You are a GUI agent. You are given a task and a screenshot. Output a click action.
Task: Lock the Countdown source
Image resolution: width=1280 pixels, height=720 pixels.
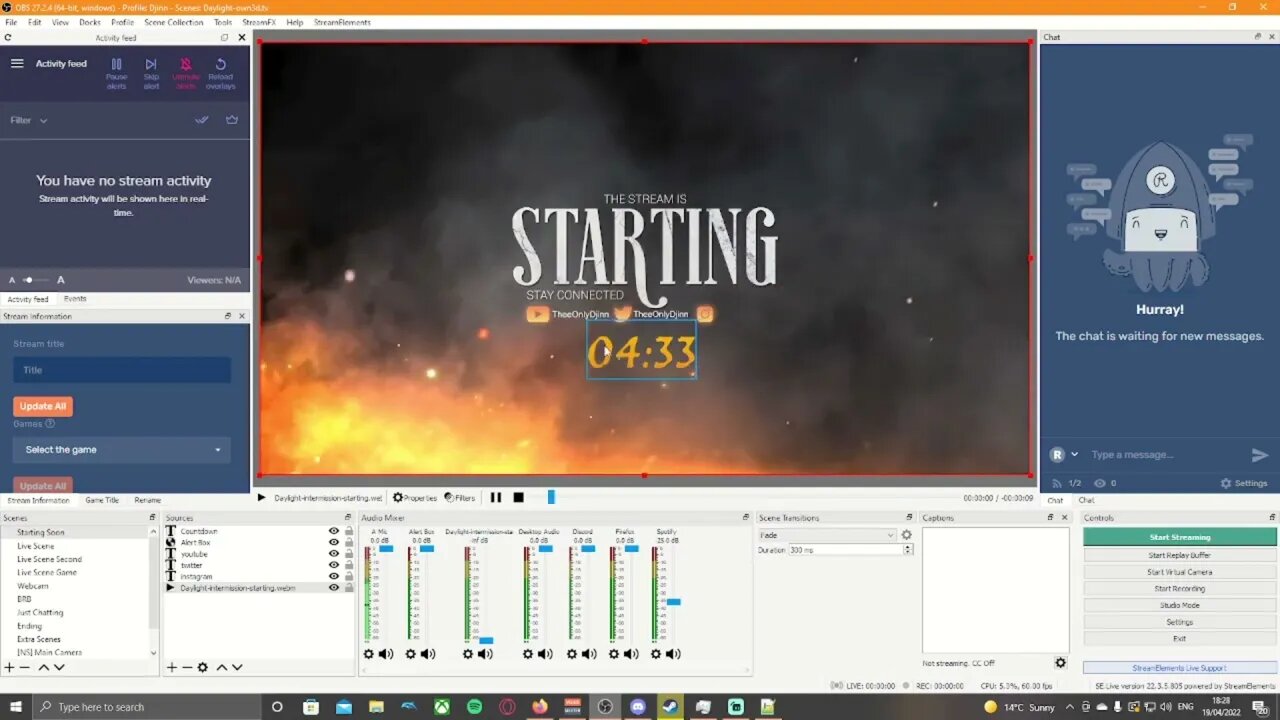coord(348,531)
